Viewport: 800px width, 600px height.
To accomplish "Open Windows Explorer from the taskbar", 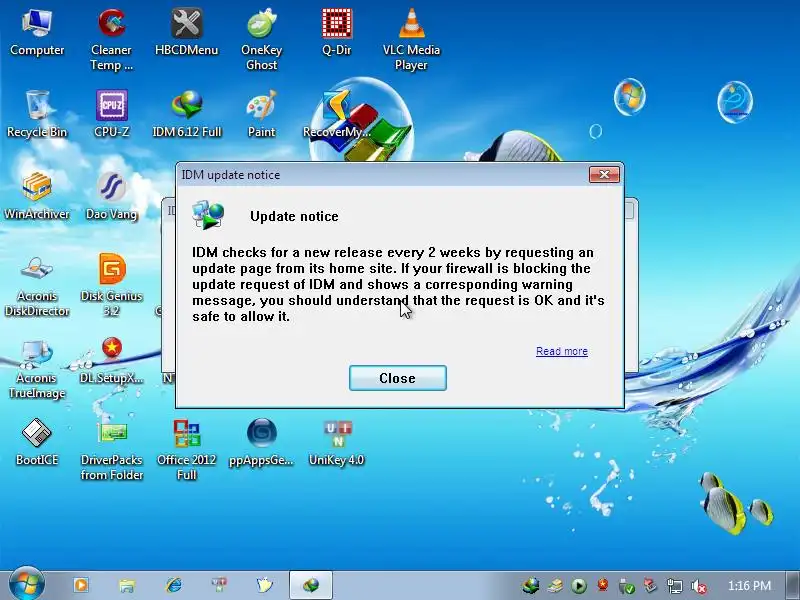I will [x=127, y=585].
